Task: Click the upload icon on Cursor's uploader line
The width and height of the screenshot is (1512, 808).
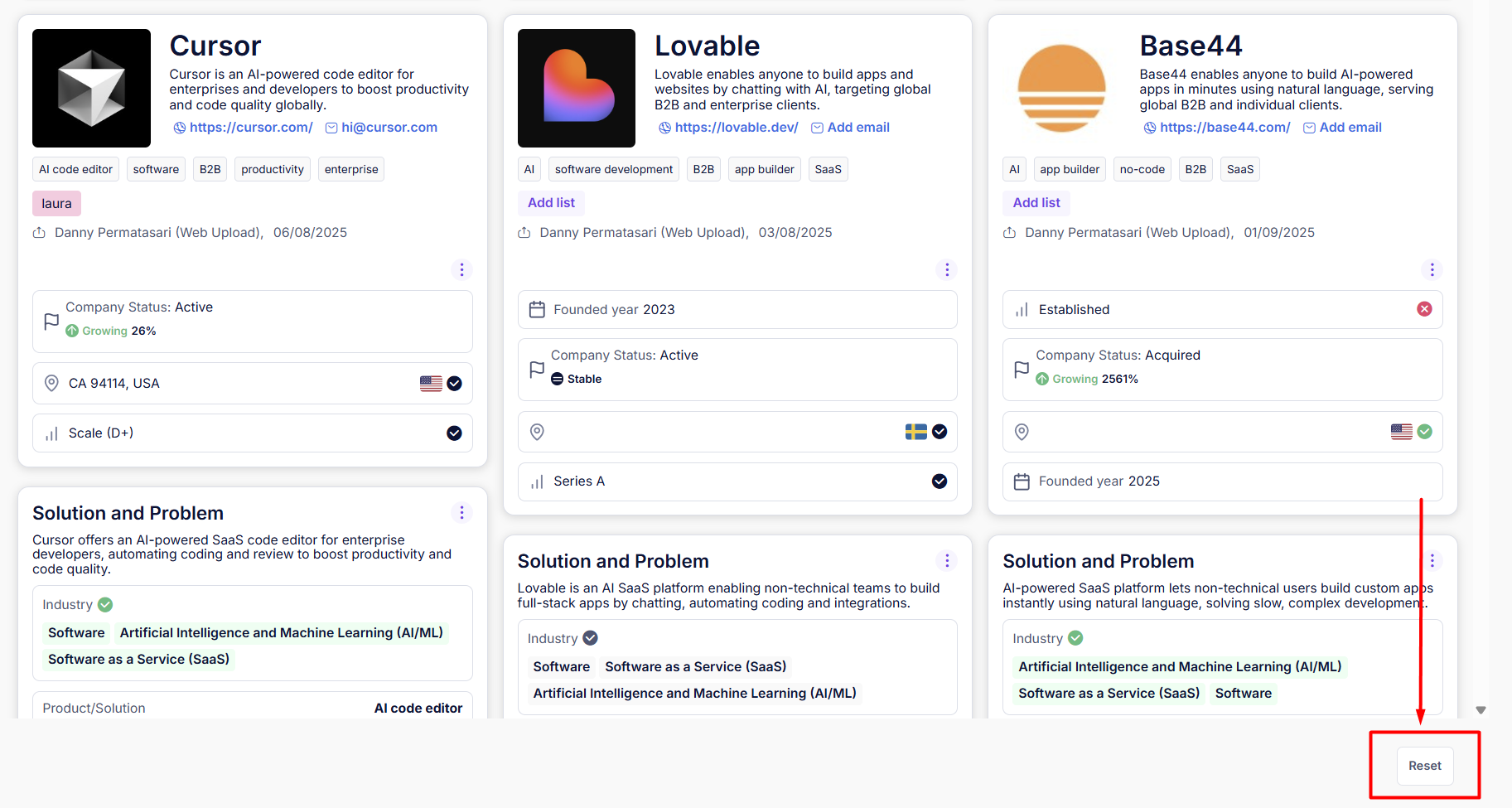Action: coord(39,233)
